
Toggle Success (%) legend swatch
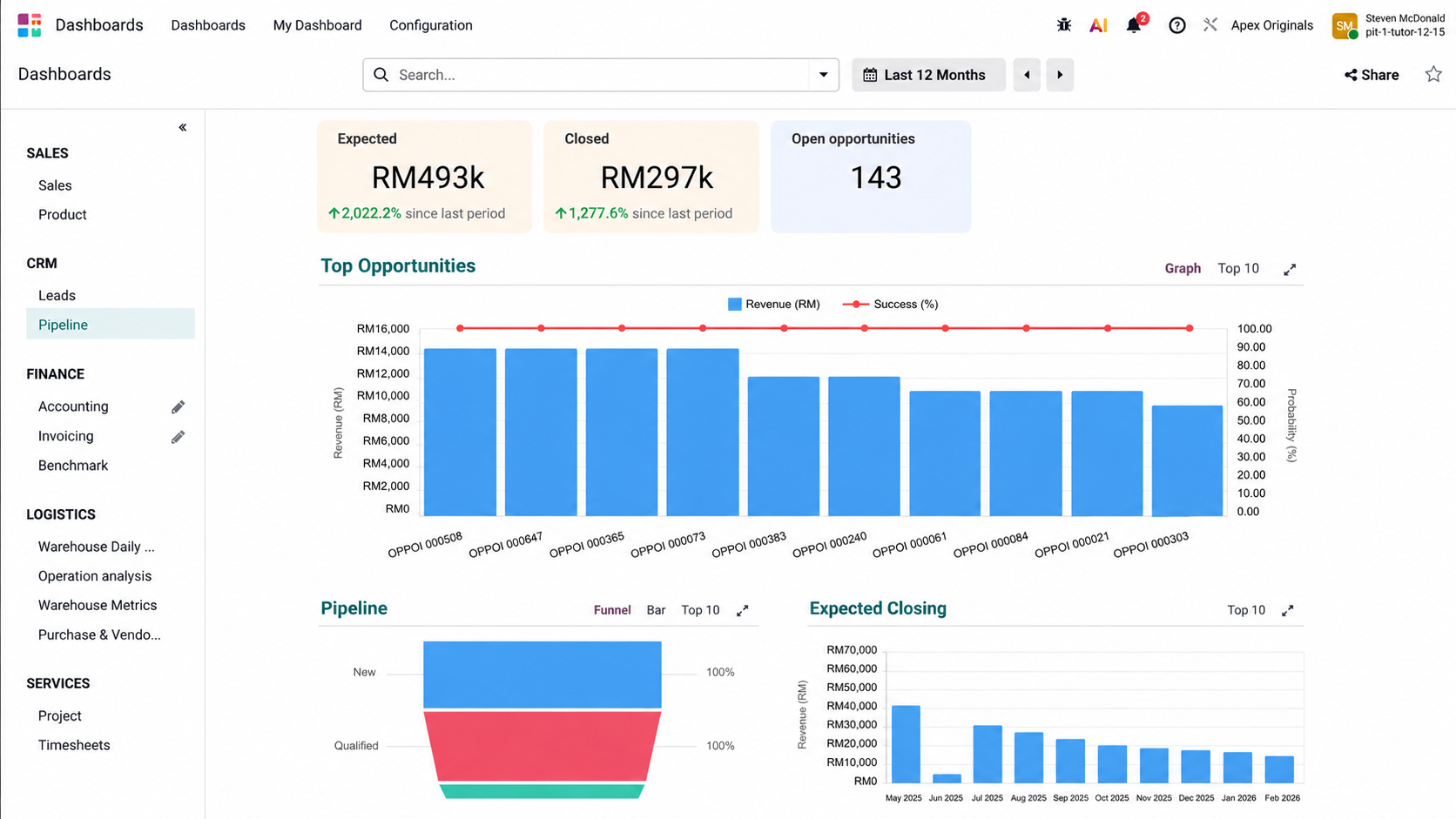point(855,305)
